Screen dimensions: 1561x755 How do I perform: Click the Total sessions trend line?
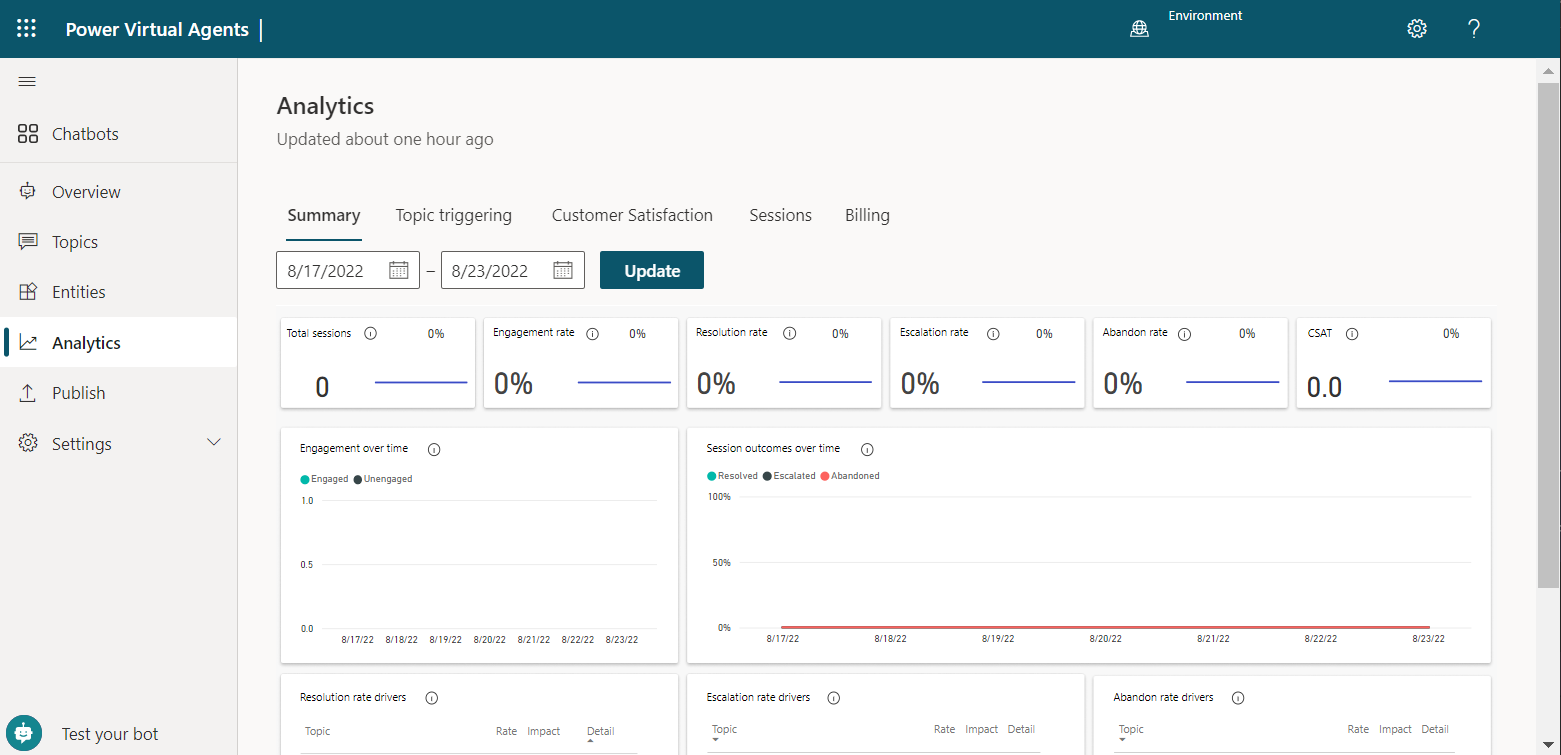[x=421, y=382]
